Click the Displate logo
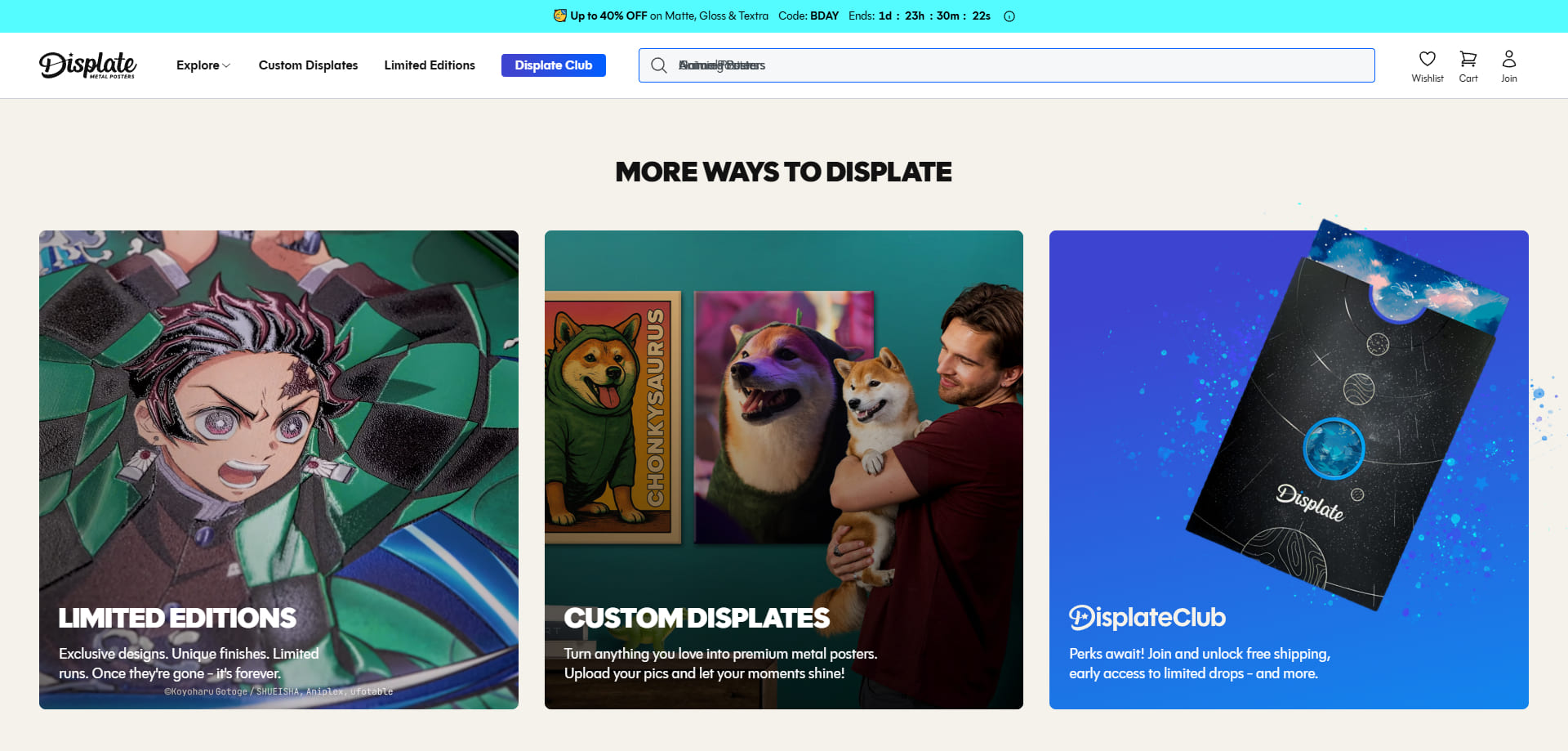The width and height of the screenshot is (1568, 751). 87,65
